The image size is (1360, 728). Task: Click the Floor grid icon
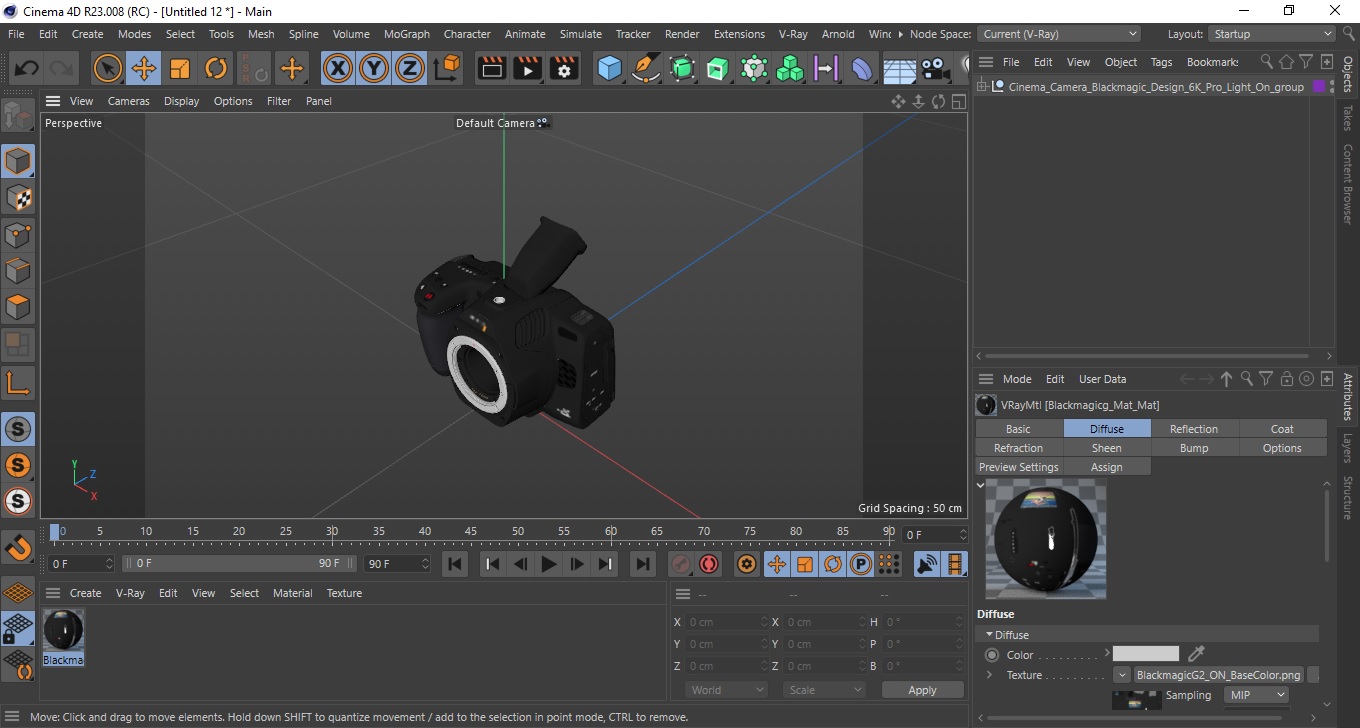point(898,69)
